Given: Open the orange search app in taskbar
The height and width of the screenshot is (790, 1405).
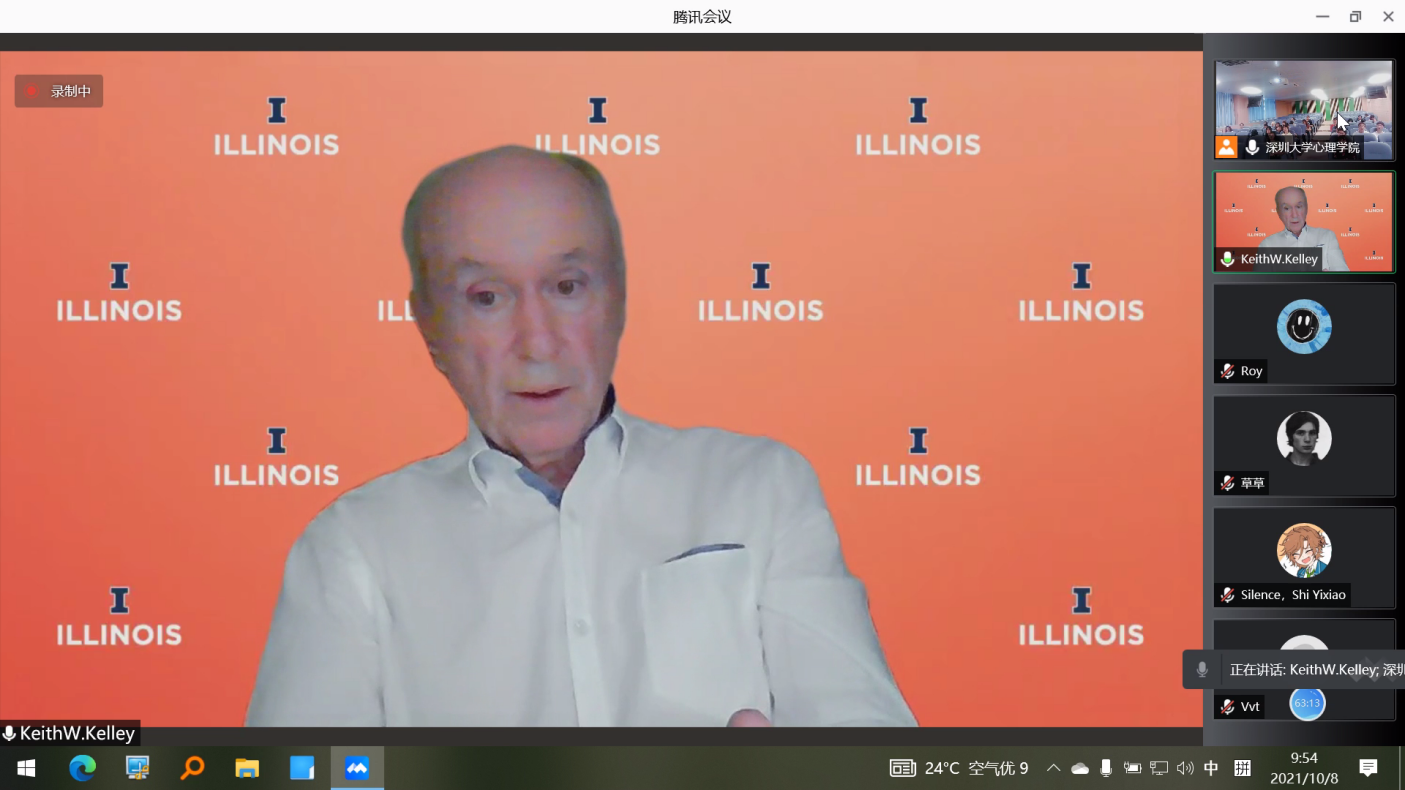Looking at the screenshot, I should coord(192,768).
